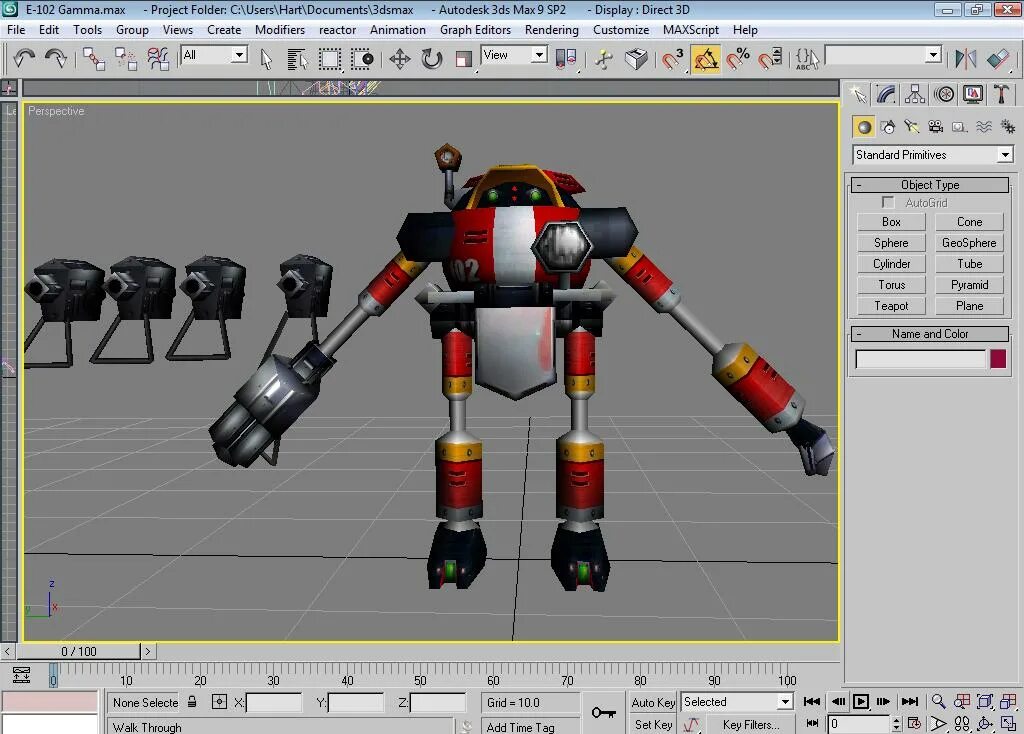
Task: Select the Lights category icon
Action: (x=912, y=127)
